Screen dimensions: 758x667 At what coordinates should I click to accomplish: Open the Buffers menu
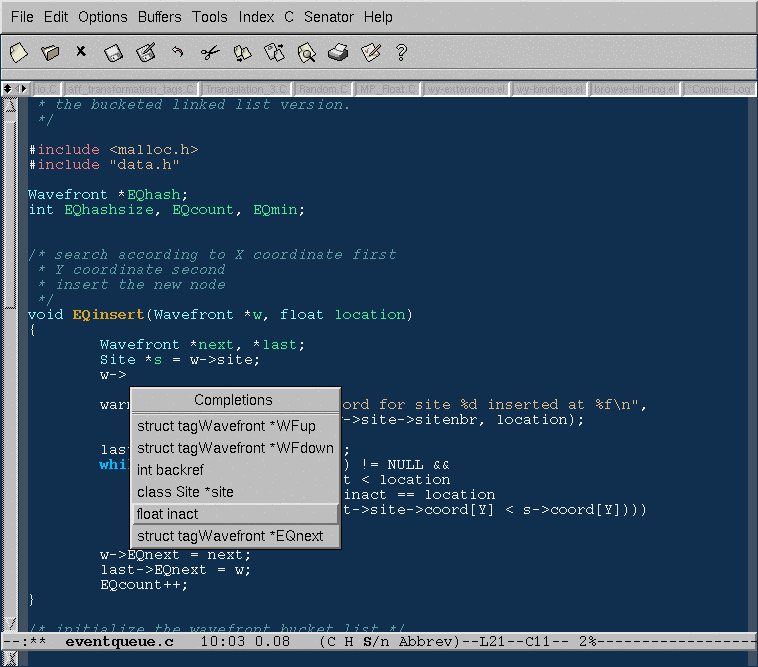point(160,17)
